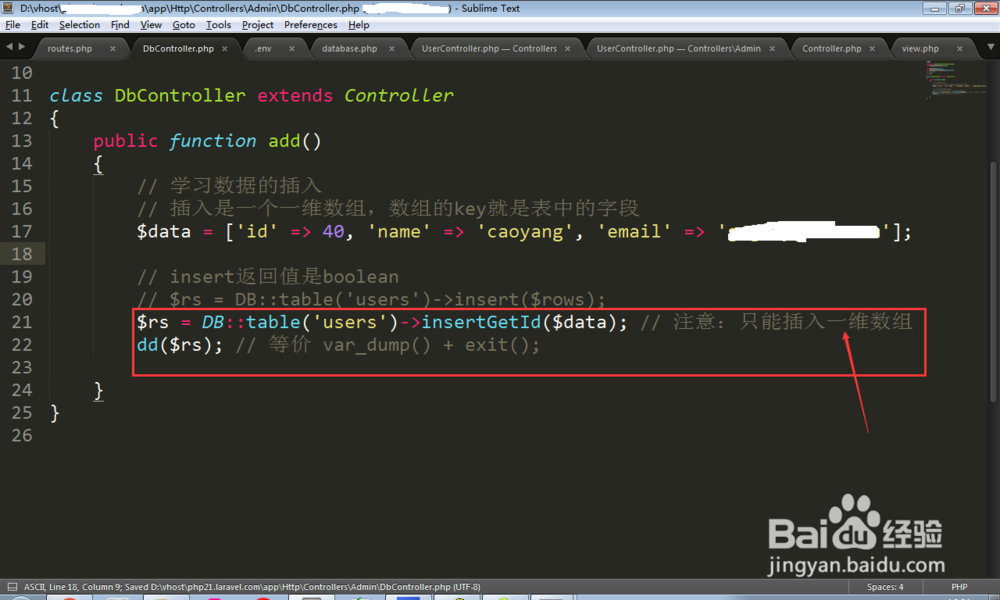Switch to the routes.php tab

click(x=70, y=48)
